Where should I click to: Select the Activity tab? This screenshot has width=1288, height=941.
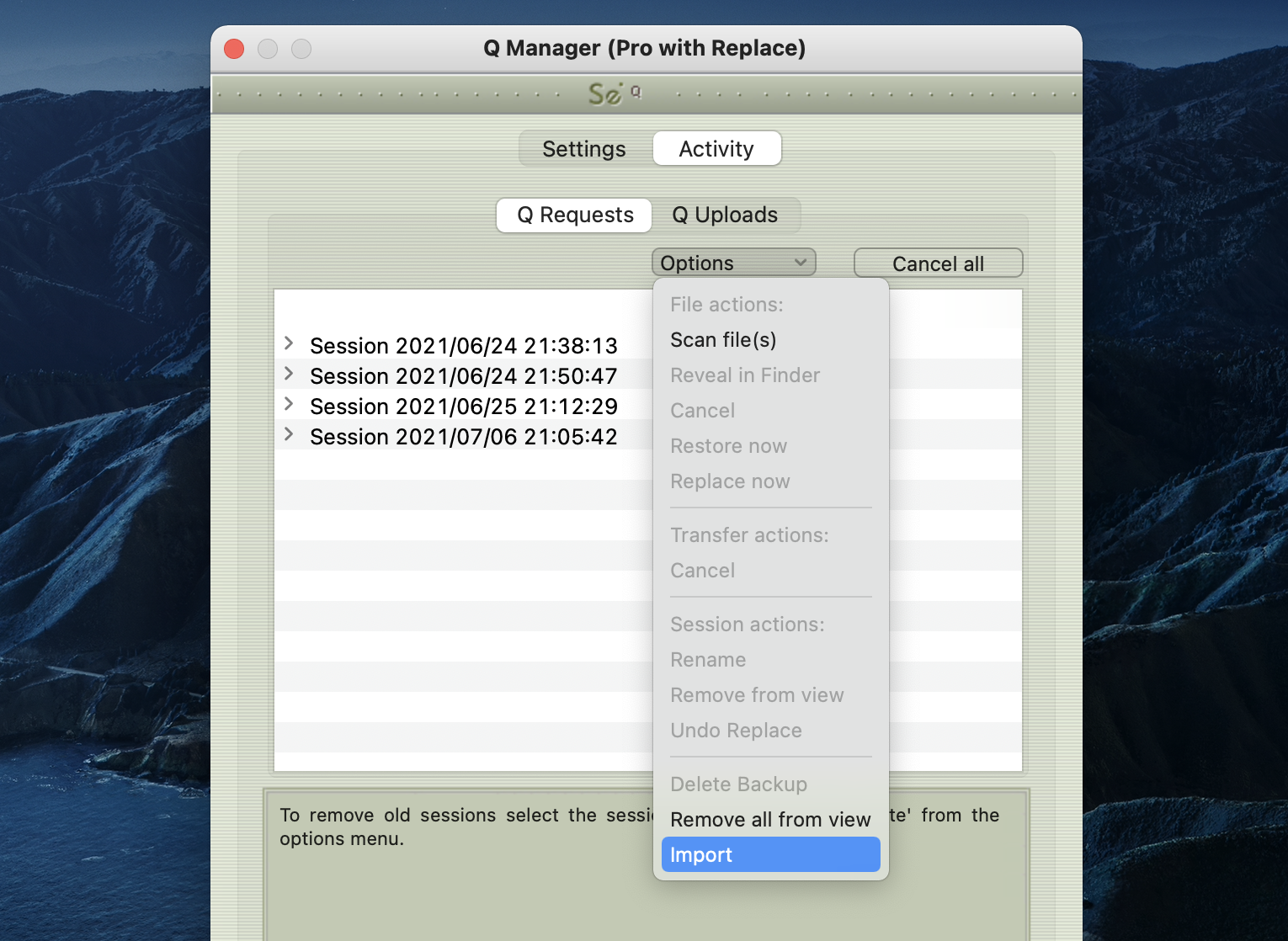click(716, 149)
